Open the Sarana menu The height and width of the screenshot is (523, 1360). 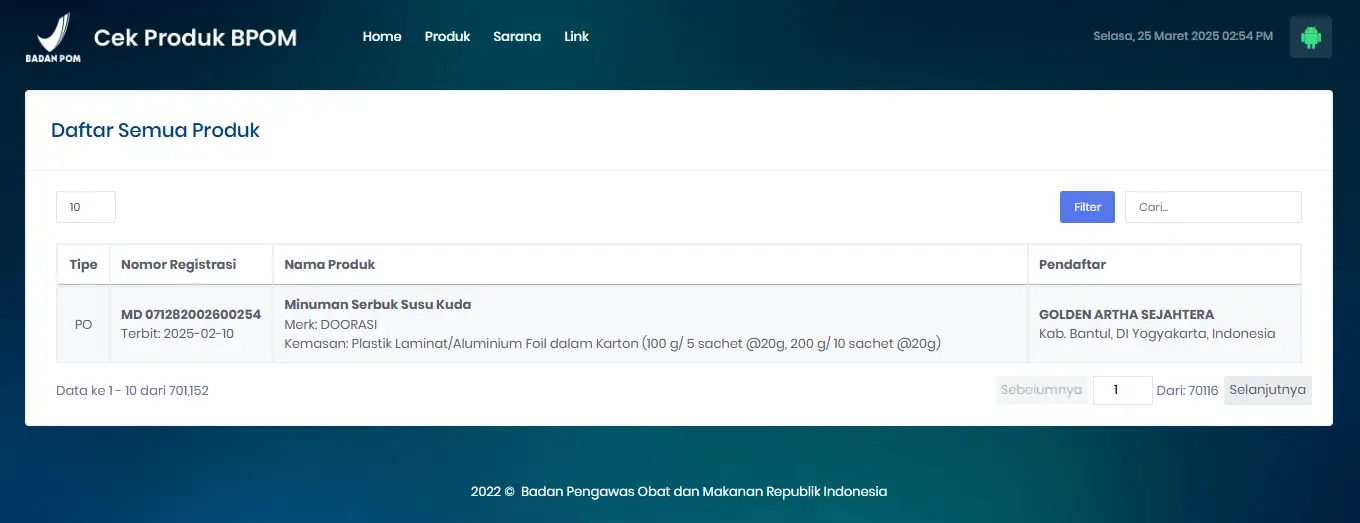pos(517,37)
